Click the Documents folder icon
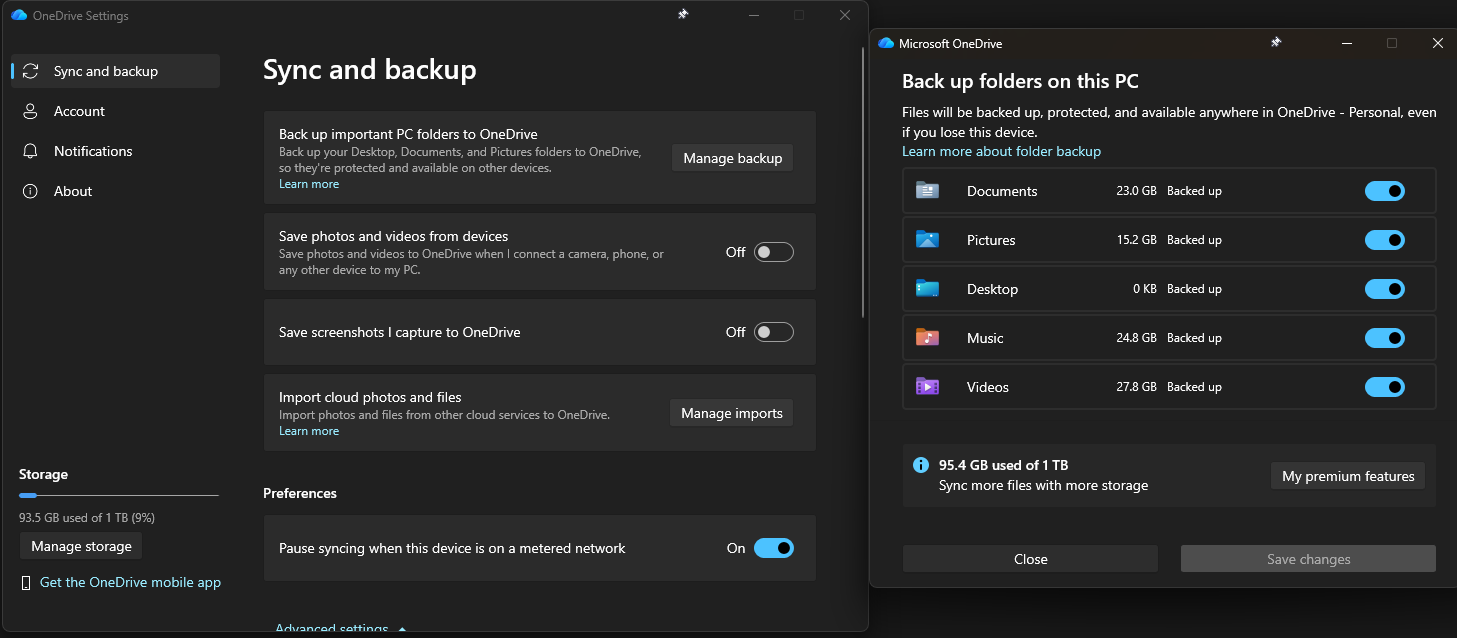This screenshot has width=1457, height=638. [x=927, y=191]
